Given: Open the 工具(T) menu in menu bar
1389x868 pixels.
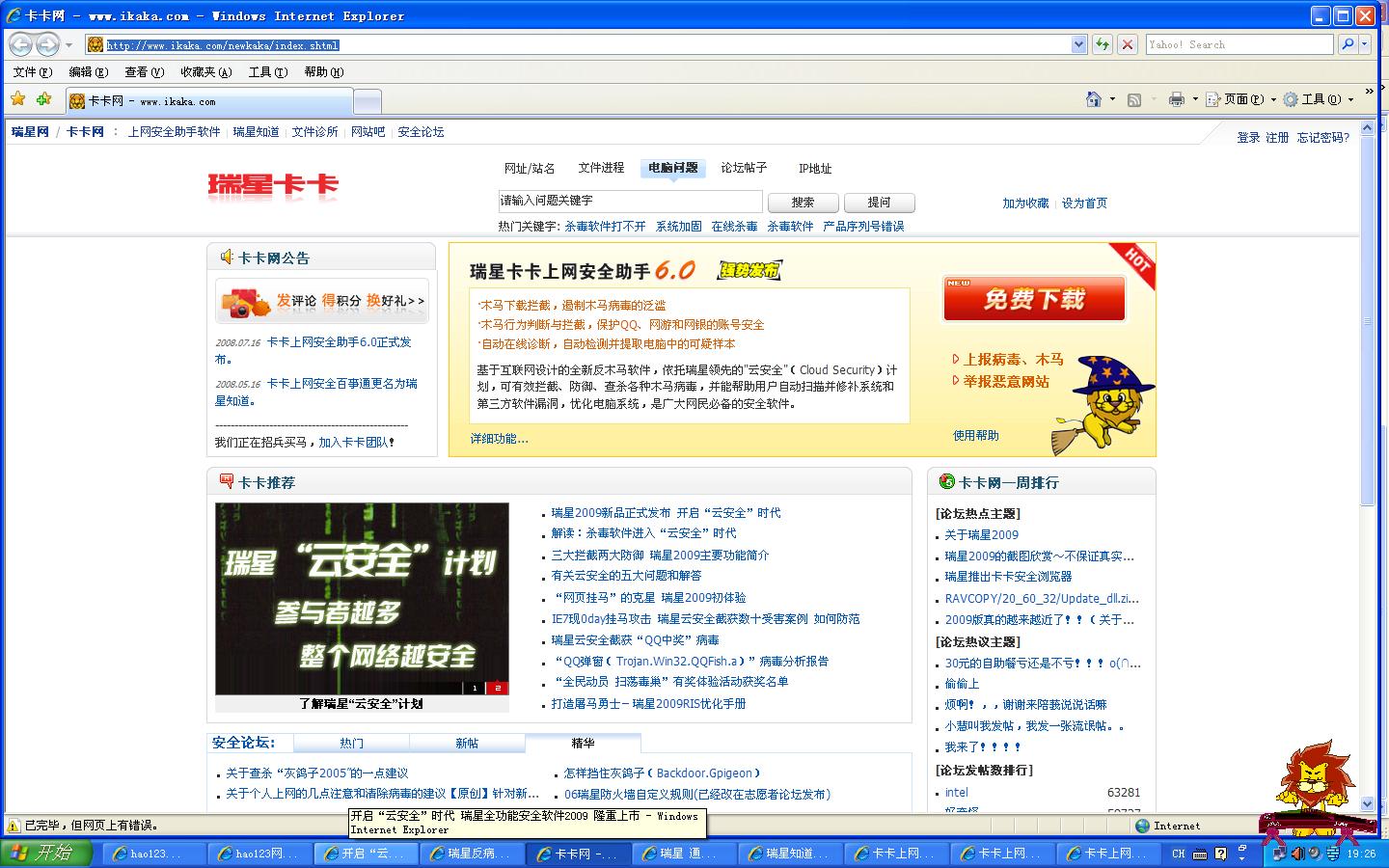Looking at the screenshot, I should [267, 72].
